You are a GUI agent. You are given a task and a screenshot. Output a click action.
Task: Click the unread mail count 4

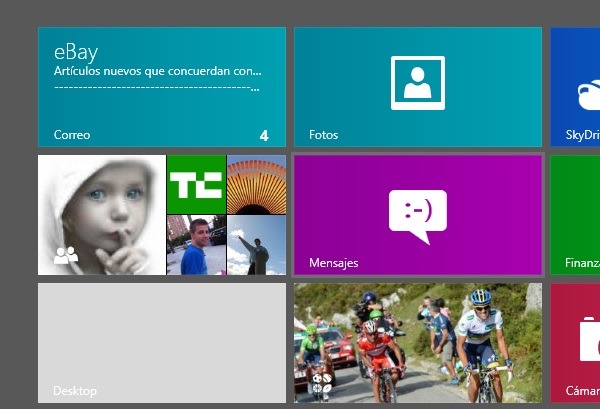pyautogui.click(x=264, y=135)
